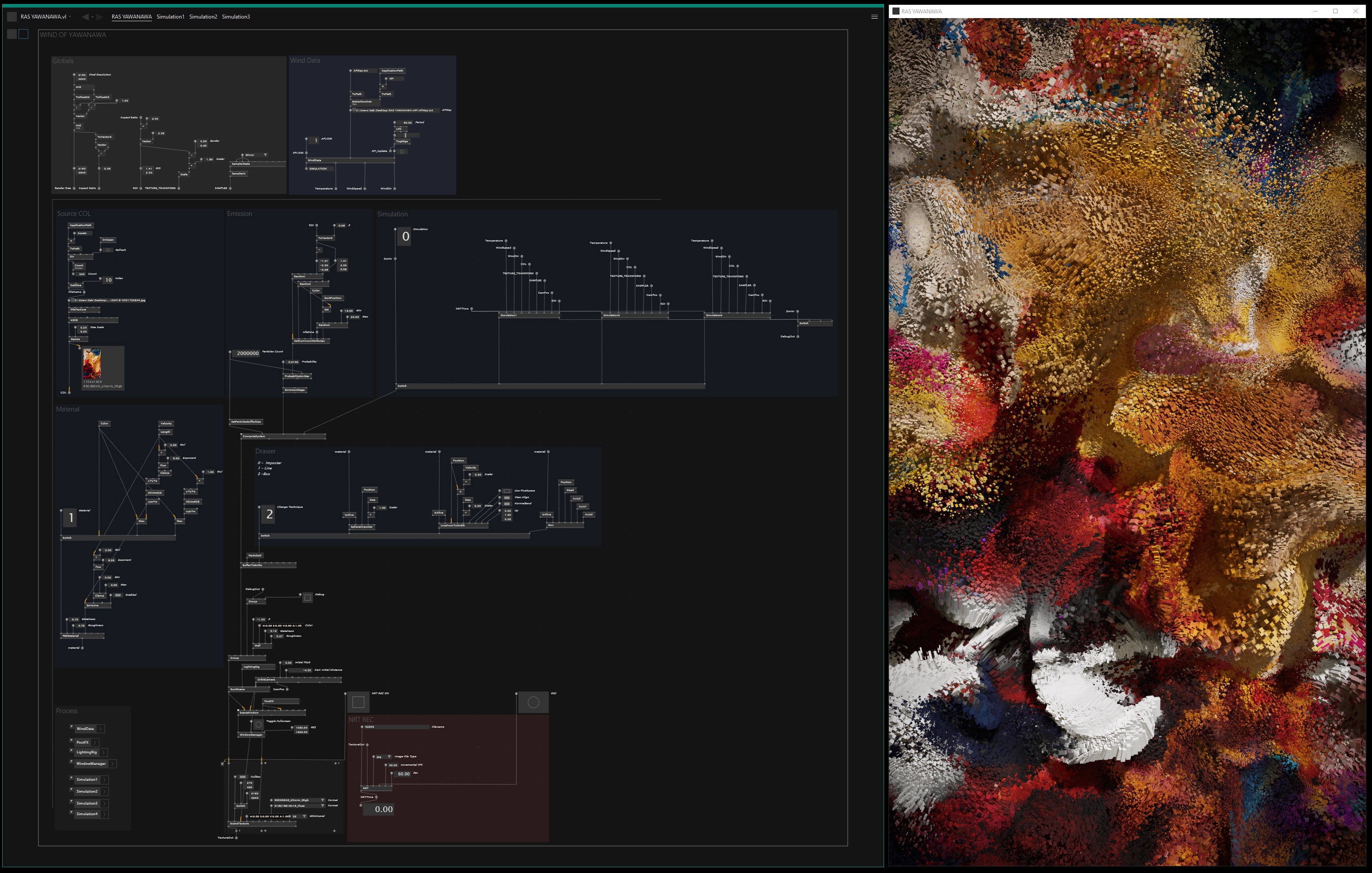Image resolution: width=1372 pixels, height=873 pixels.
Task: Click the source image thumbnail preview
Action: [x=92, y=364]
